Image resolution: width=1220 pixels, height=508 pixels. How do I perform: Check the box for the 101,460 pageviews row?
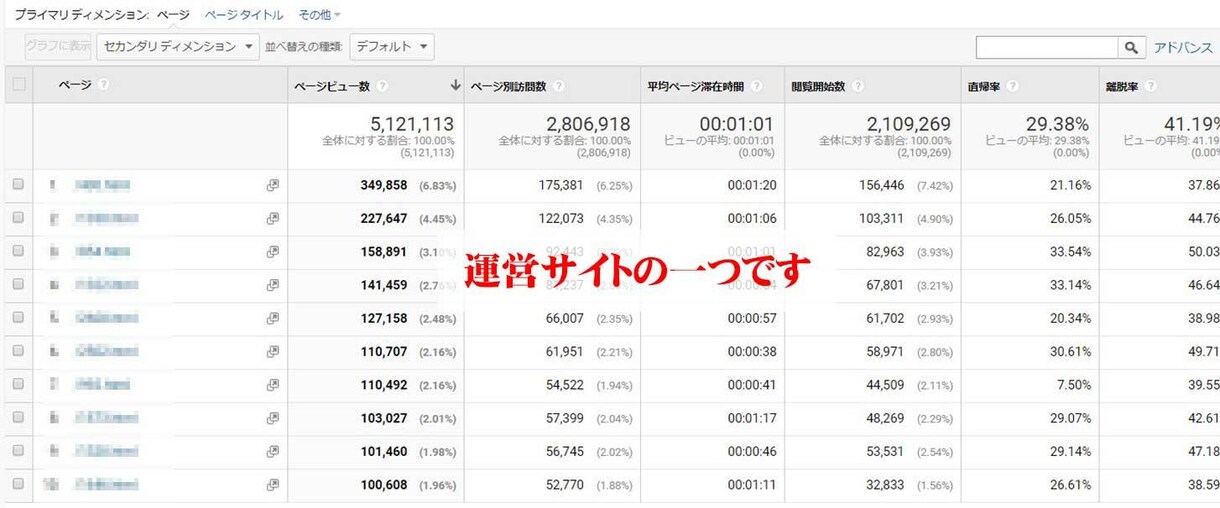18,452
